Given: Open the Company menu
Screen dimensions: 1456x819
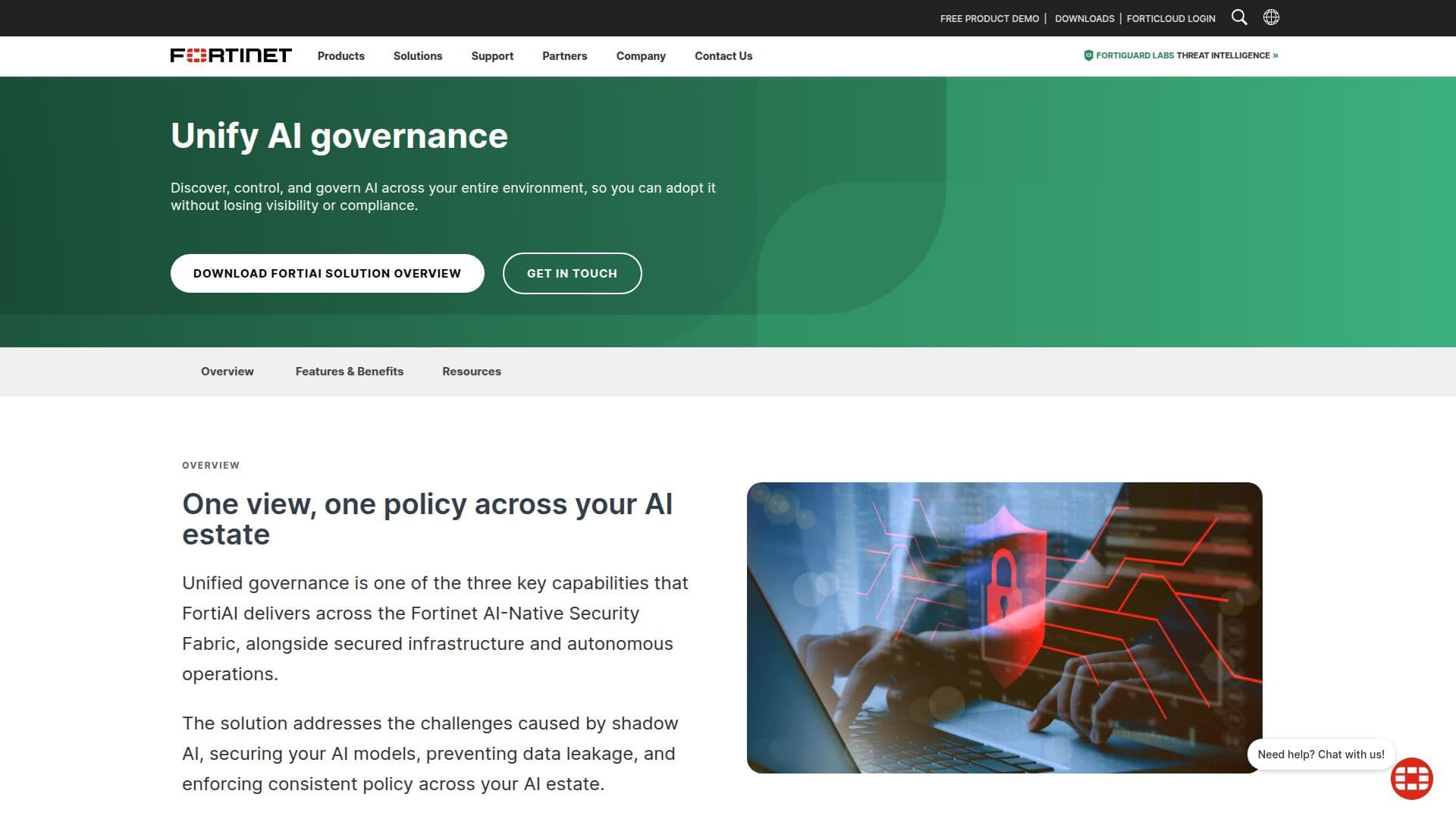Looking at the screenshot, I should coord(641,56).
